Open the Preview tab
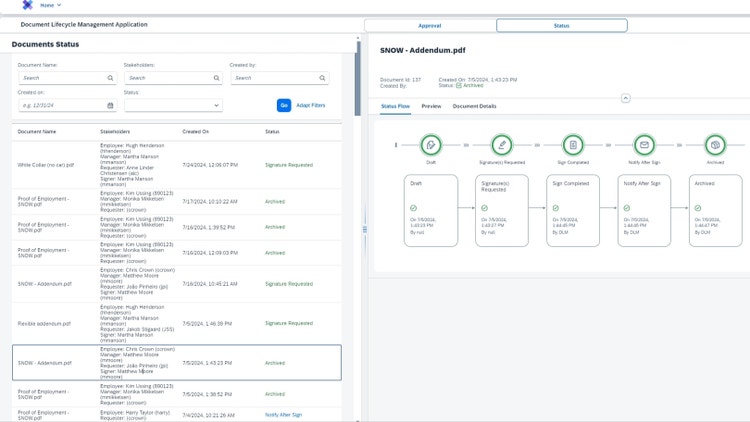 point(431,106)
